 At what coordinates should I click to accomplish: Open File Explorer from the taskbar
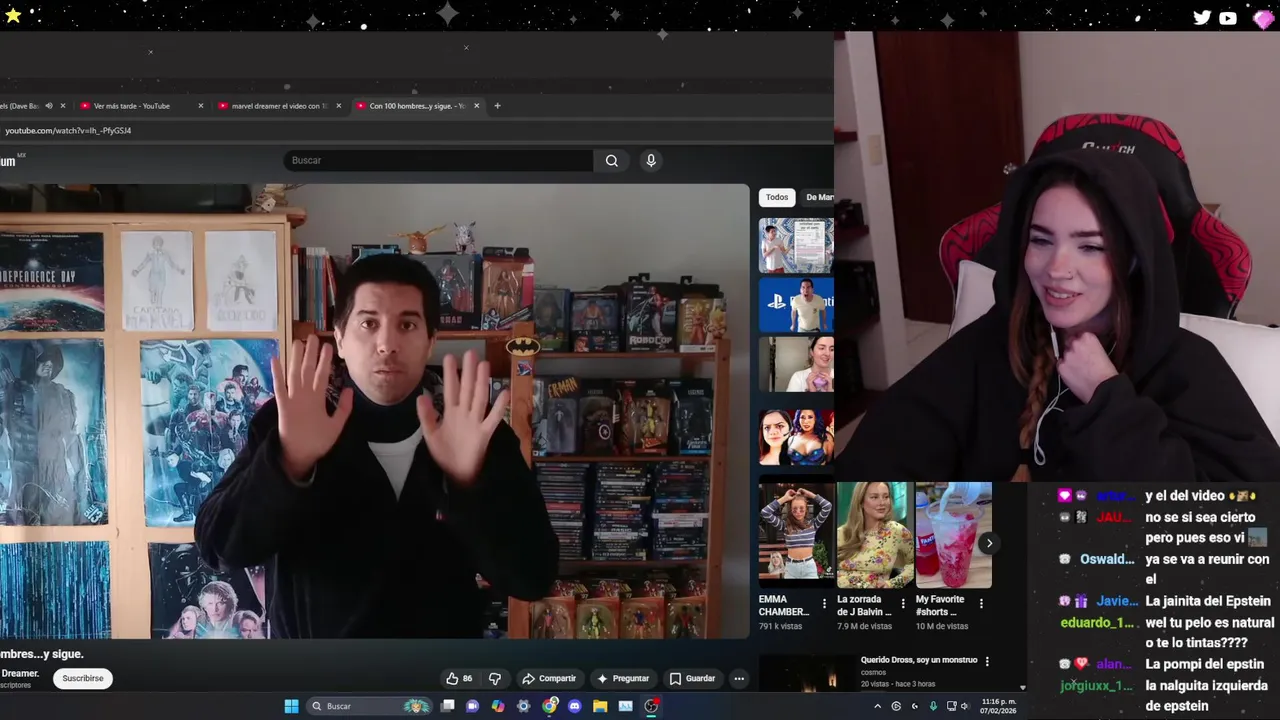click(x=600, y=706)
